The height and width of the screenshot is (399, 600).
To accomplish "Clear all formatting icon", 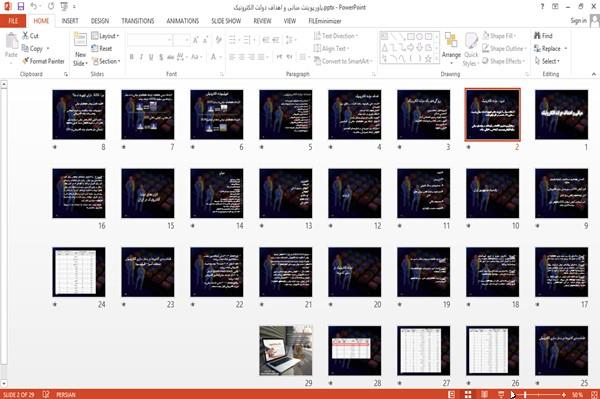I will tap(218, 40).
